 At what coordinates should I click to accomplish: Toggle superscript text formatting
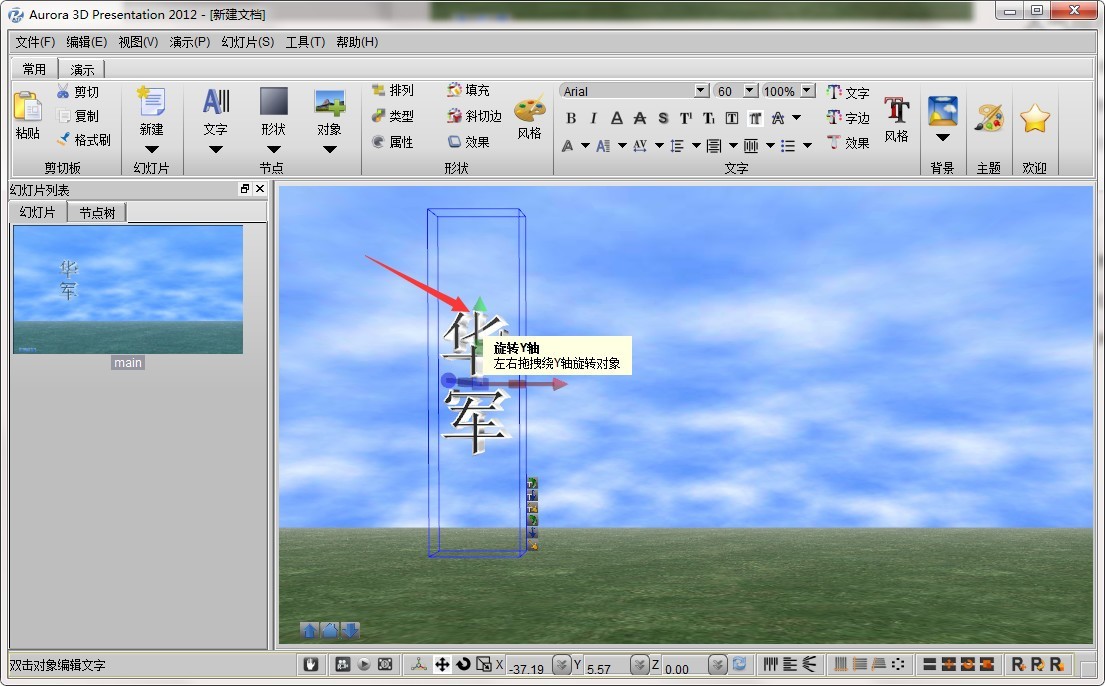pos(686,117)
